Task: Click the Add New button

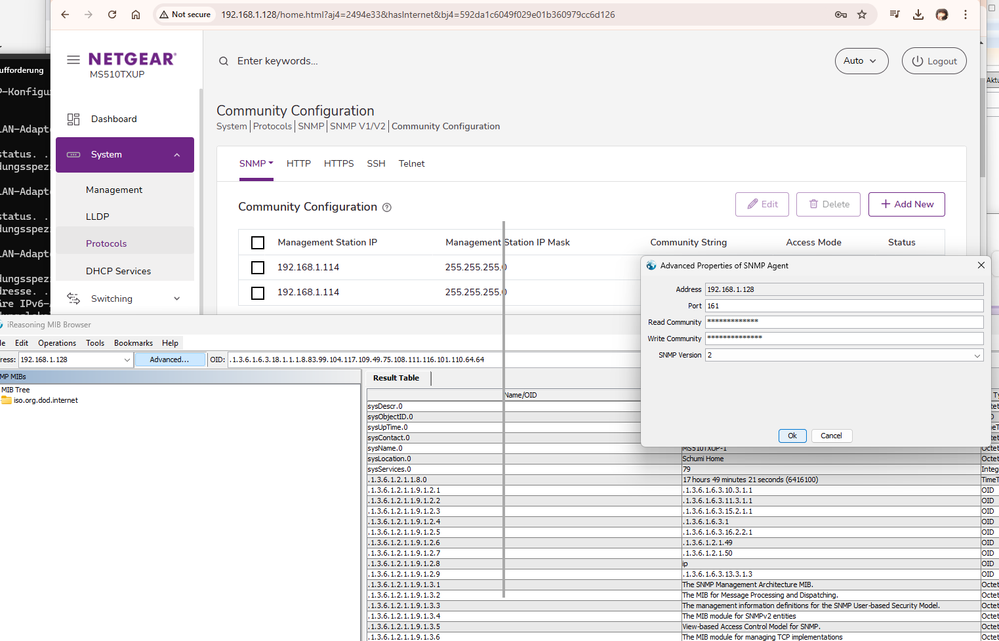Action: click(x=906, y=204)
